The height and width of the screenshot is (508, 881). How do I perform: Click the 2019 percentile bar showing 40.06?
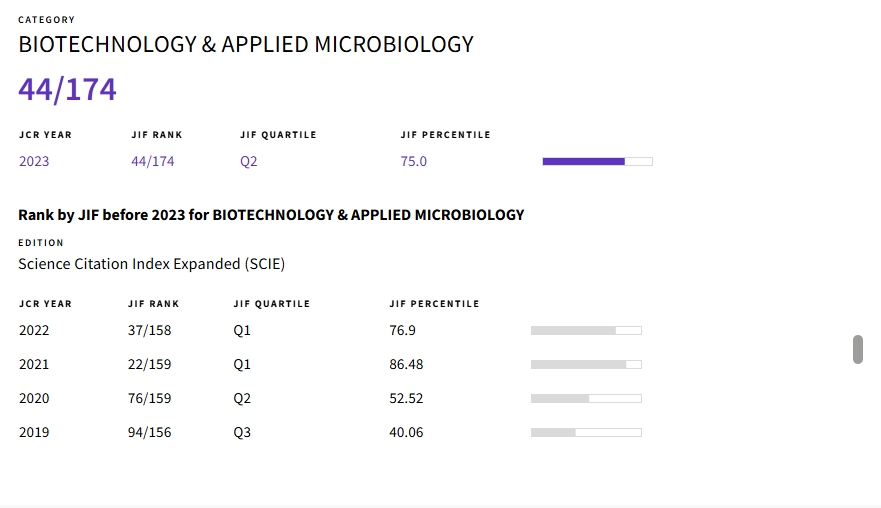click(x=586, y=433)
